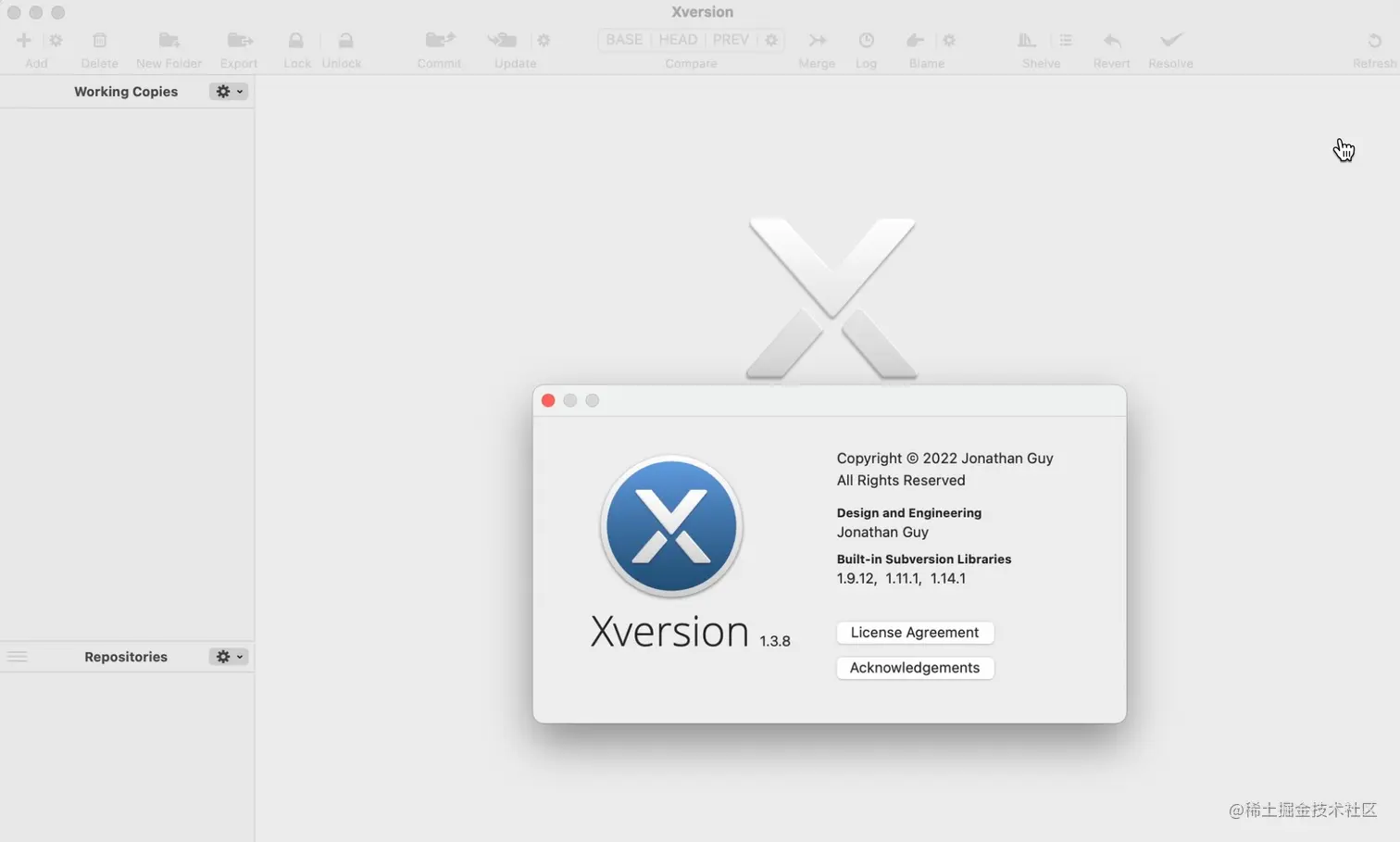Click the Xversion app logo in About dialog
Viewport: 1400px width, 842px height.
click(671, 526)
